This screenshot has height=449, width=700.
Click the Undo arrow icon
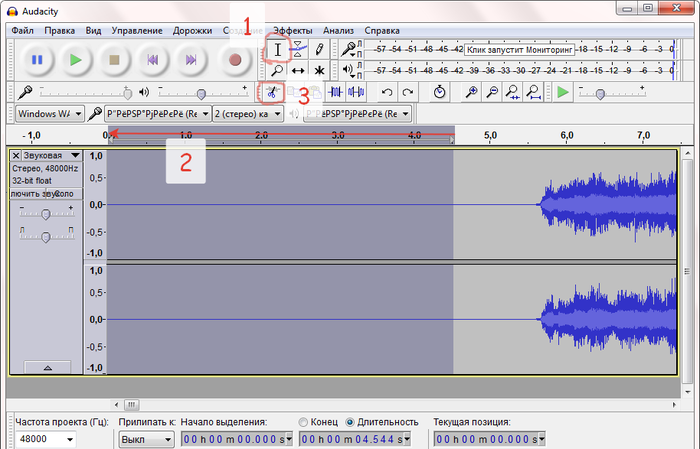[387, 93]
